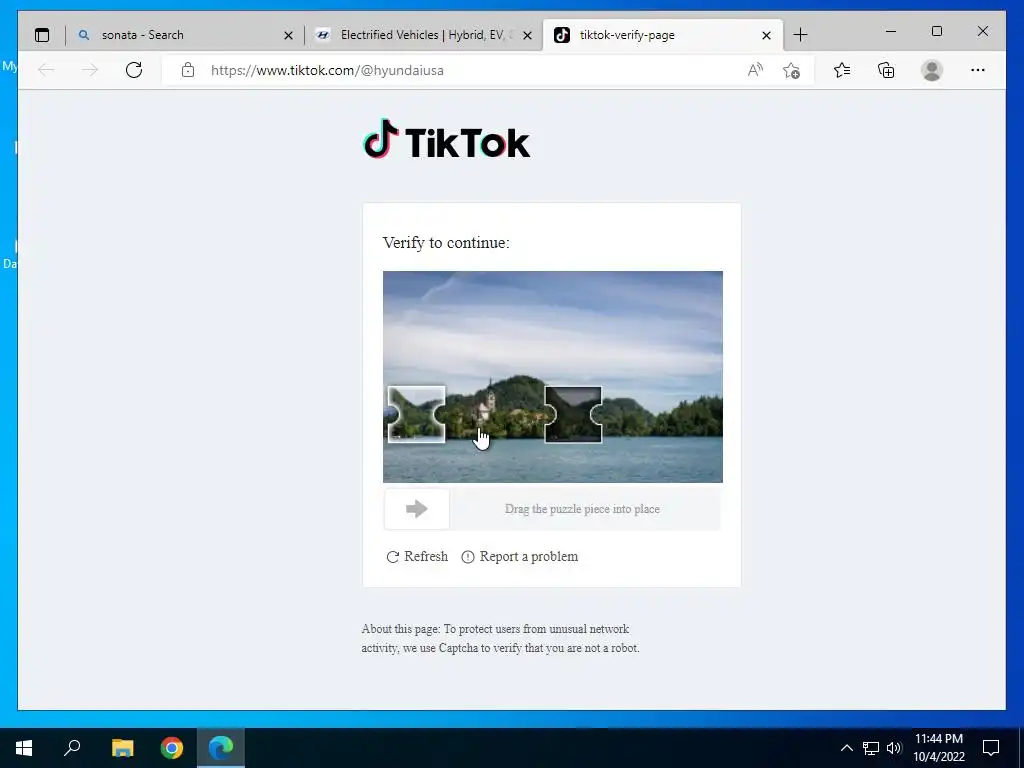Launch Google Chrome from taskbar
Viewport: 1024px width, 768px height.
172,748
